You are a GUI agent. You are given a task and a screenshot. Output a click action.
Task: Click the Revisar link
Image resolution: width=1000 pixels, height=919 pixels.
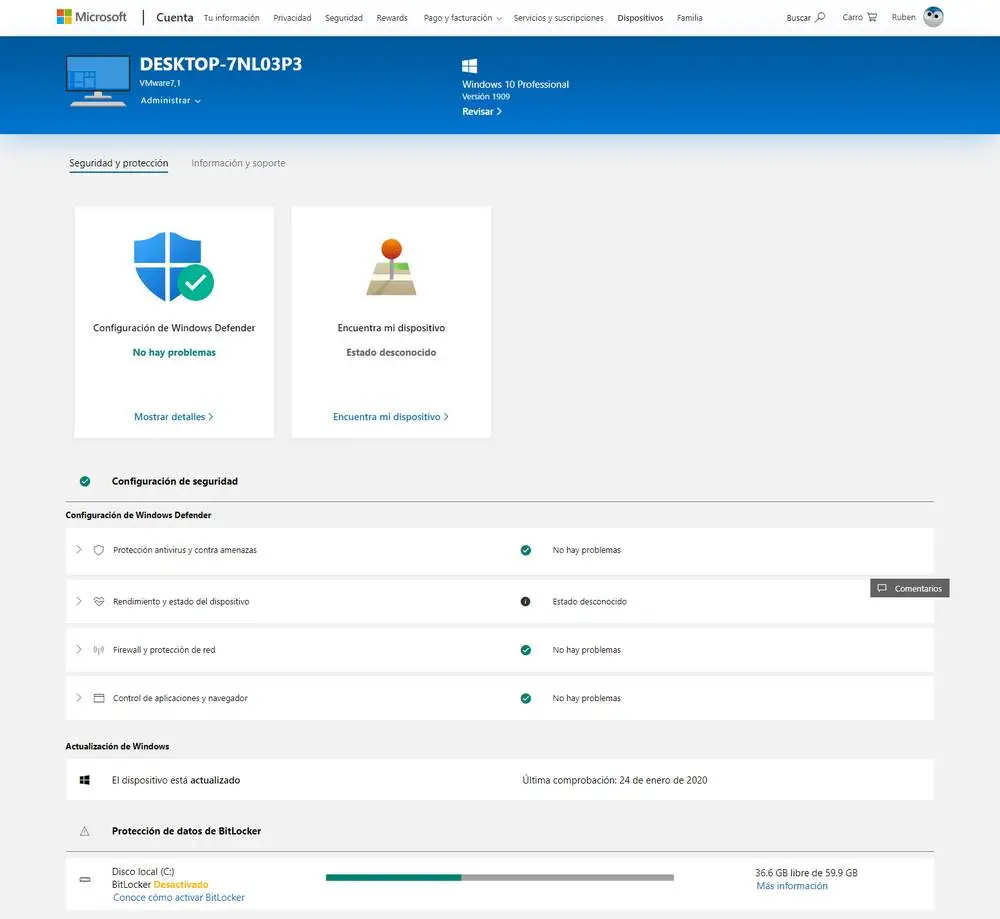coord(482,112)
